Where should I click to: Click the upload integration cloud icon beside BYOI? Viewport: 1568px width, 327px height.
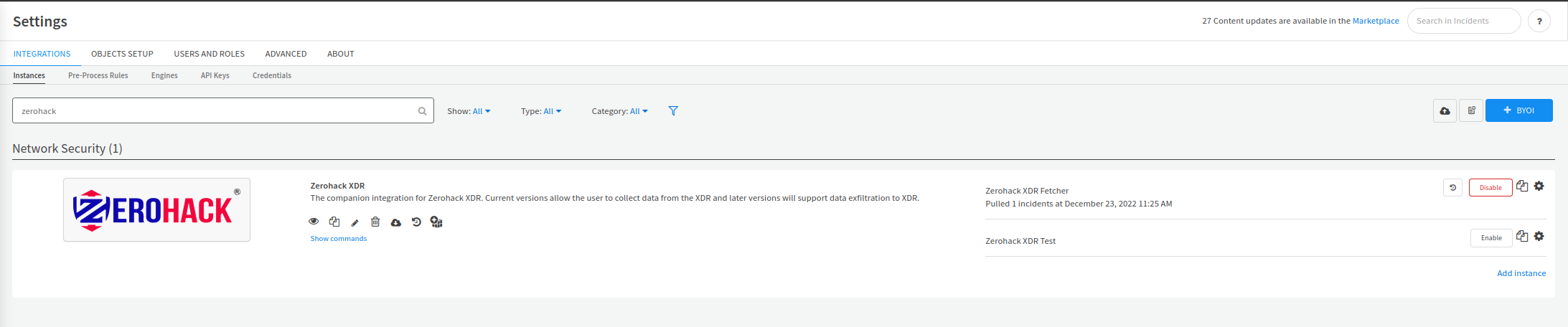point(1445,110)
